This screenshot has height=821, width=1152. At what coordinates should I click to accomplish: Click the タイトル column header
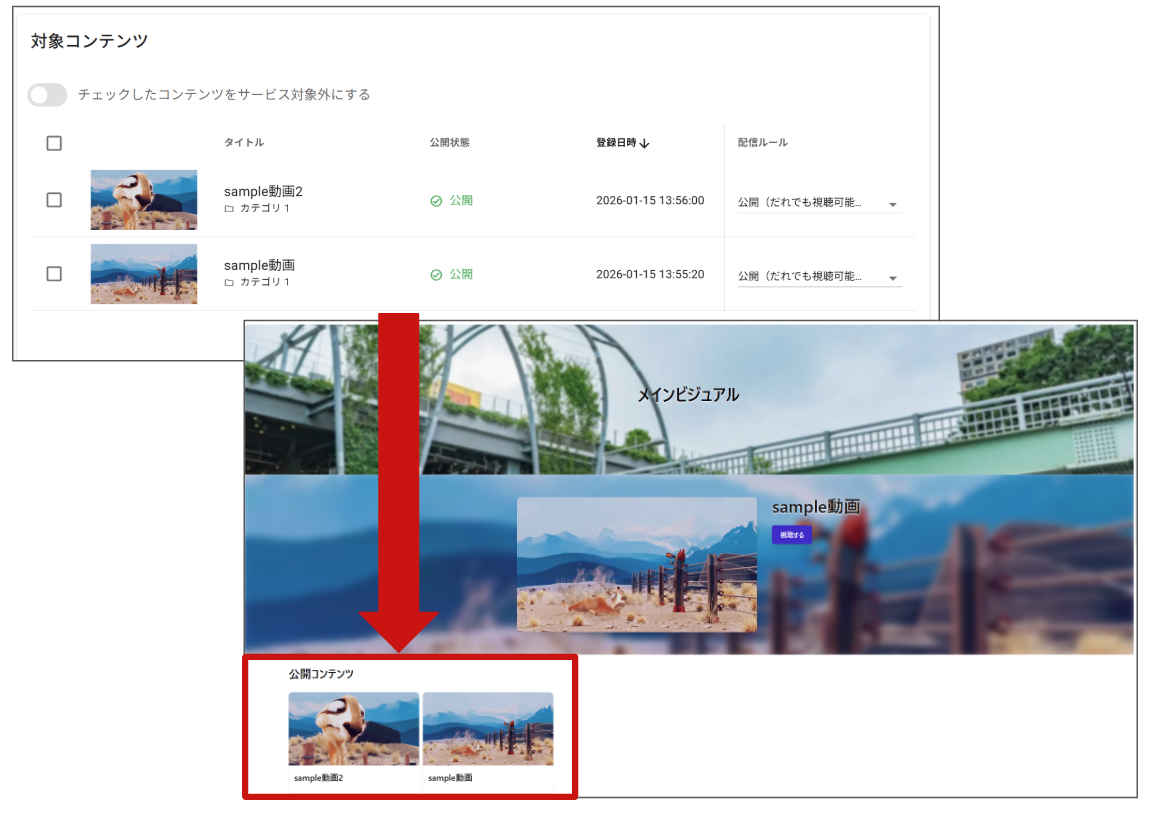click(244, 143)
